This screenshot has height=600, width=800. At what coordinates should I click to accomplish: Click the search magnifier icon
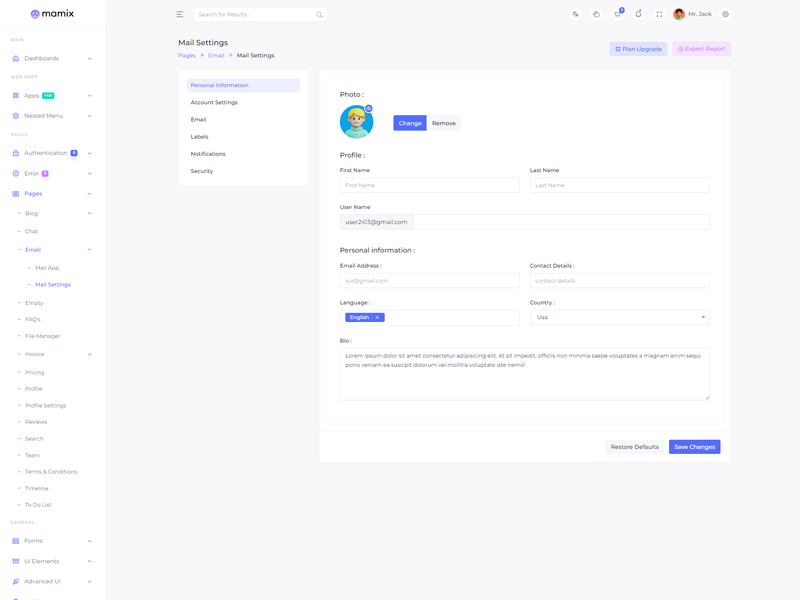click(x=319, y=15)
